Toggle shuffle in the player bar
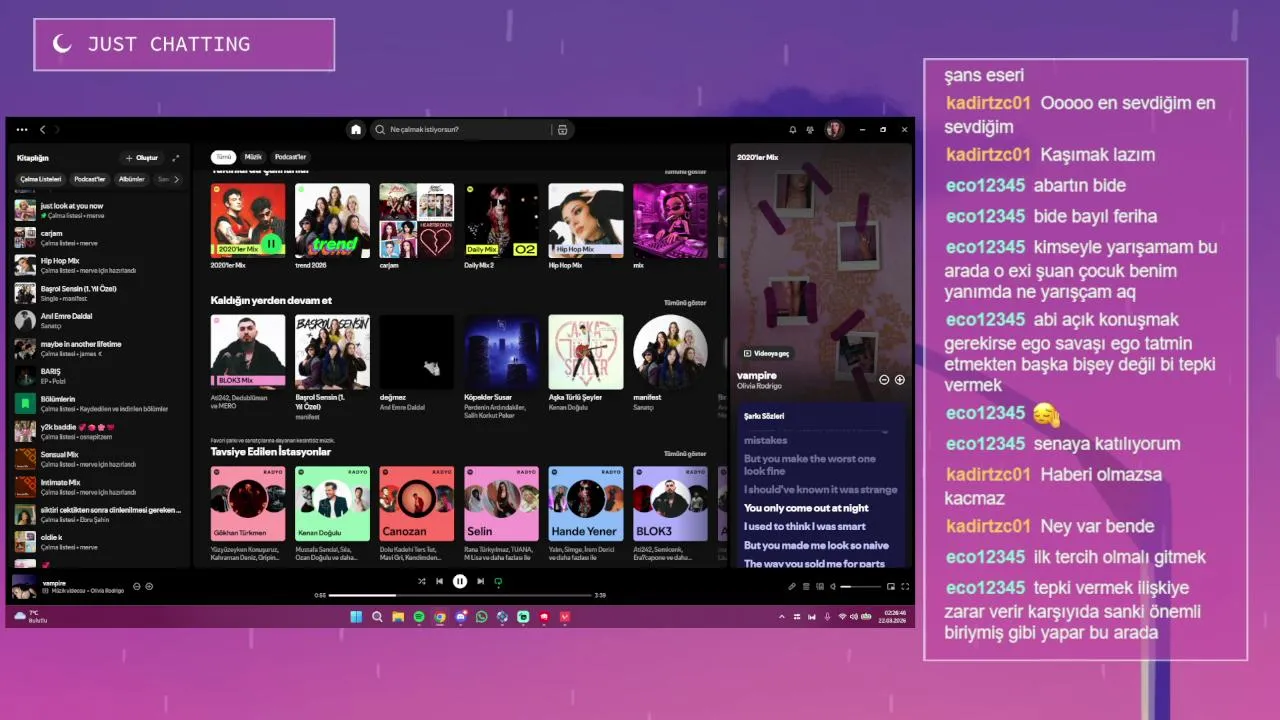Screen dimensions: 1280x720 pos(421,581)
